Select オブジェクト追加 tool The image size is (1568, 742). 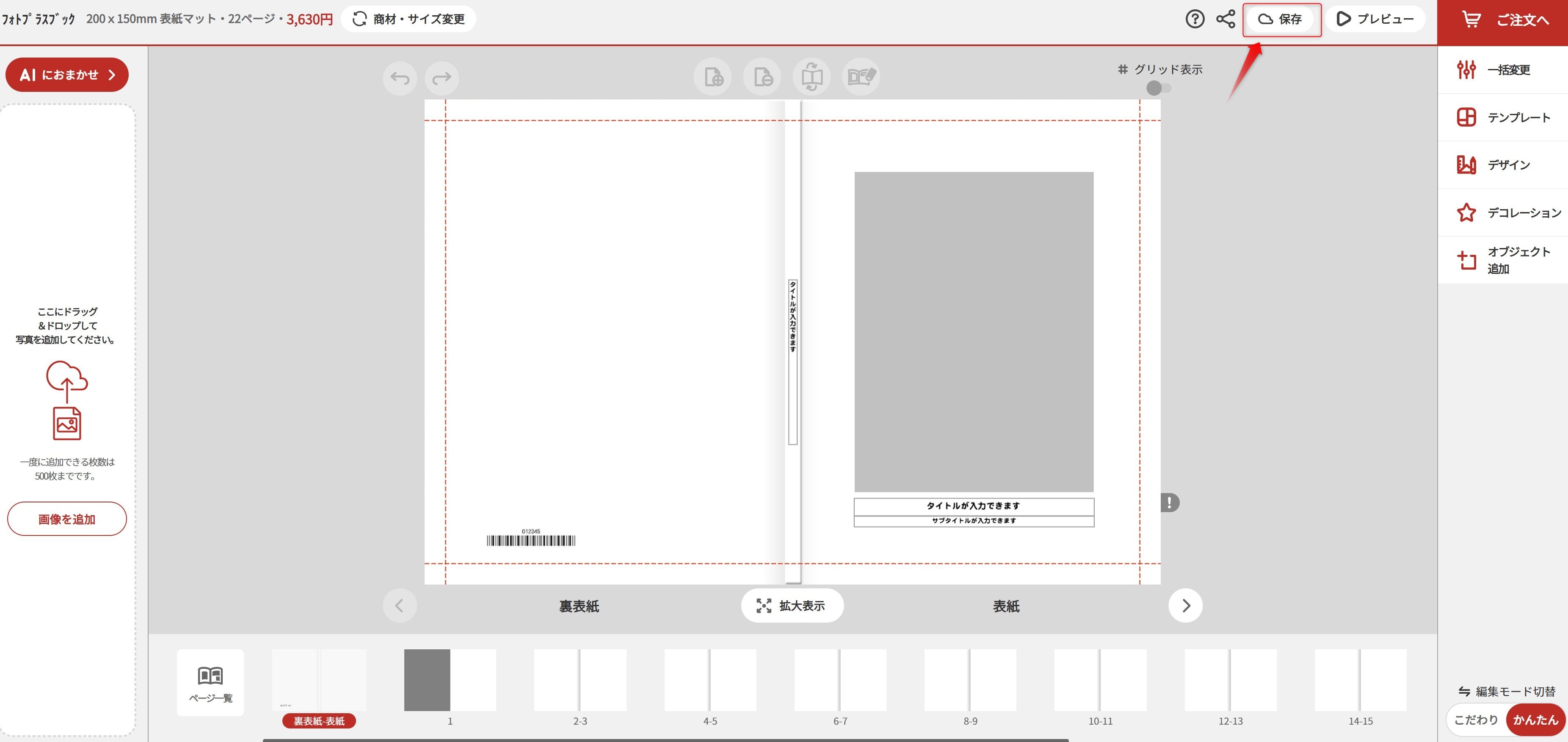(1503, 260)
